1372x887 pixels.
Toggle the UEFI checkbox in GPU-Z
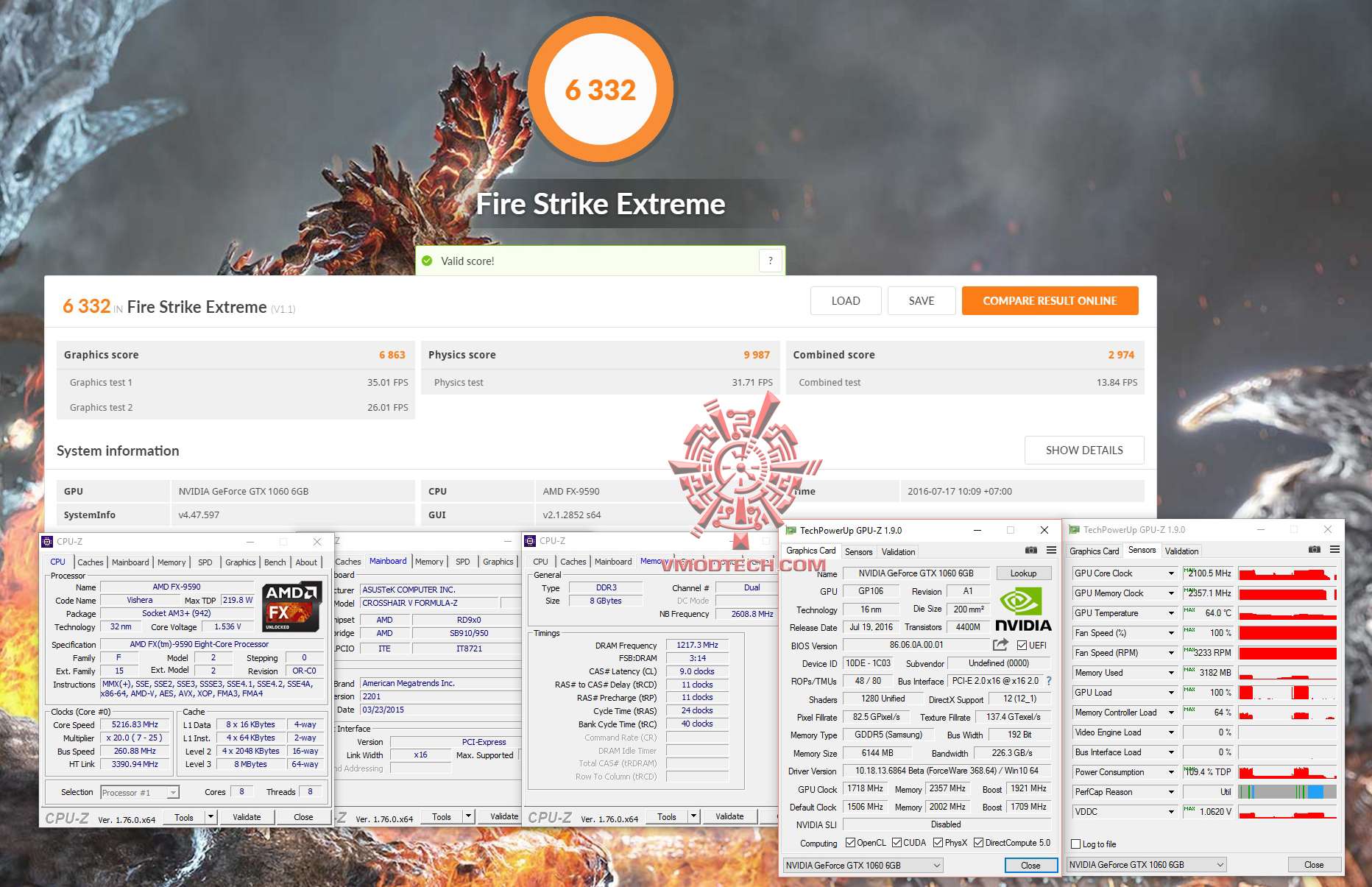1021,646
